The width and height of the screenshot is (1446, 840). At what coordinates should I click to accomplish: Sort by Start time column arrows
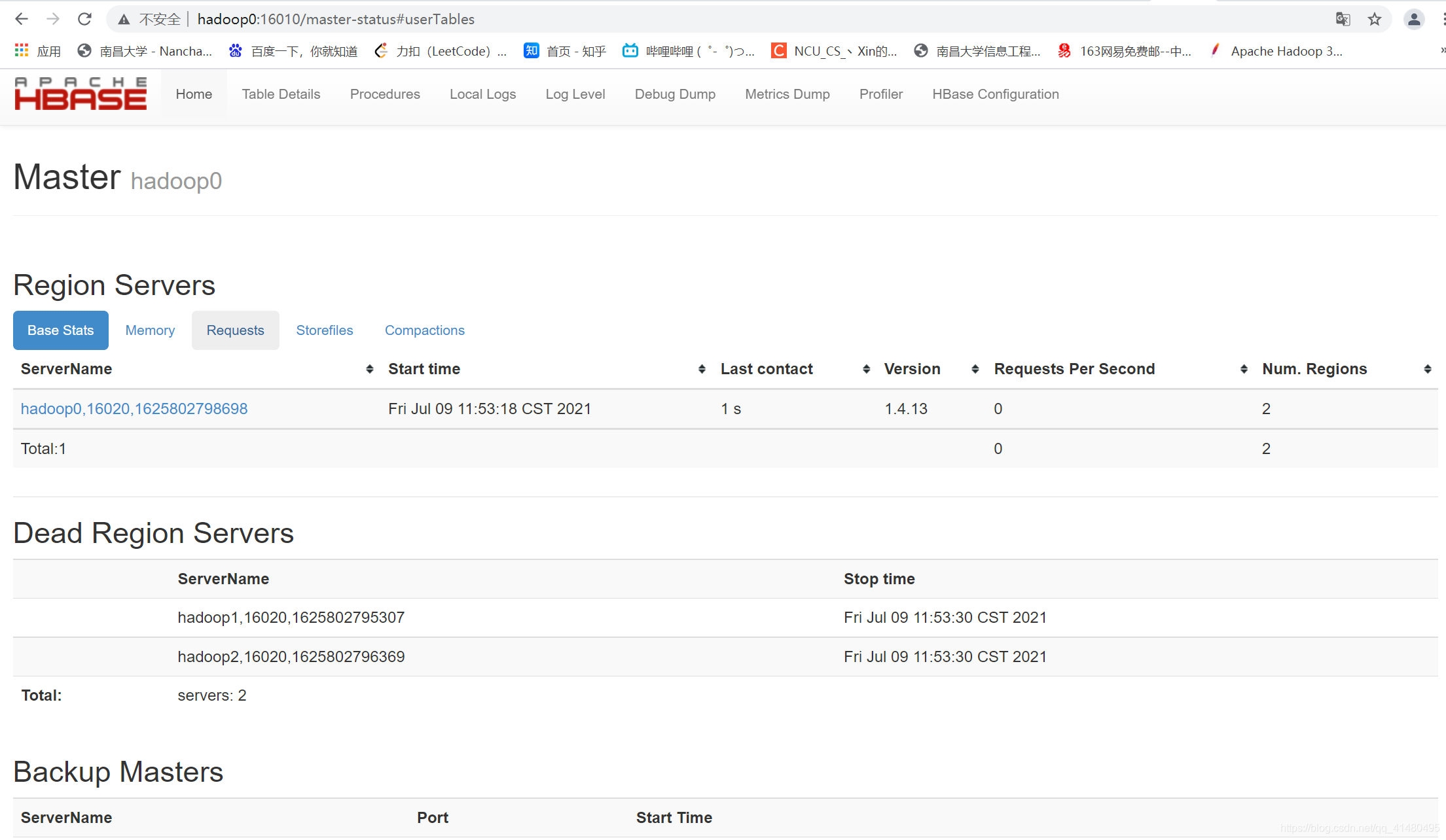[702, 369]
